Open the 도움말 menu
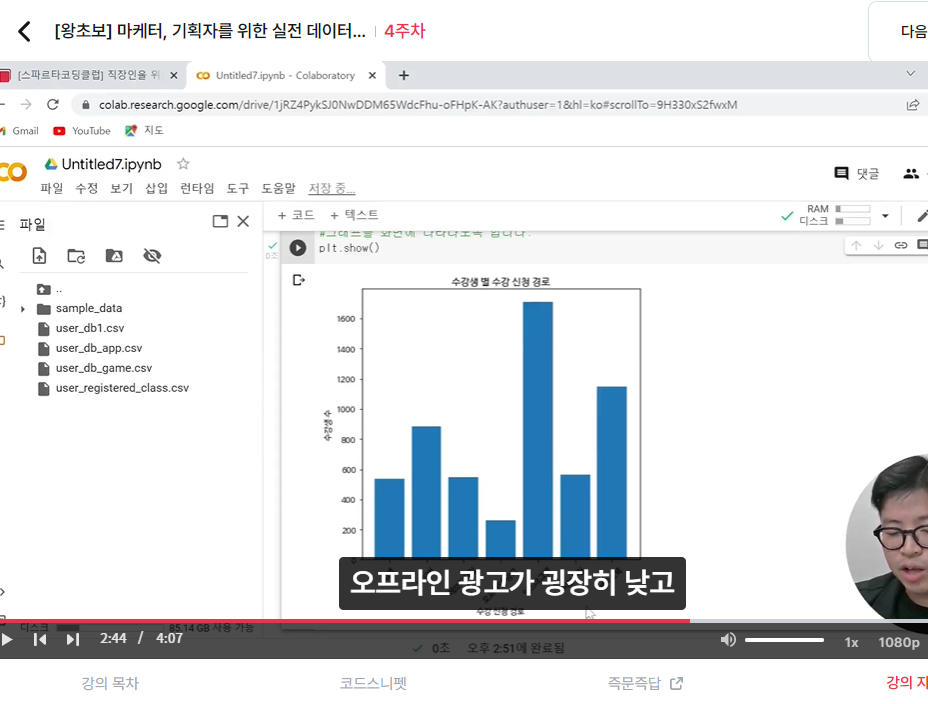The width and height of the screenshot is (928, 704). 279,188
